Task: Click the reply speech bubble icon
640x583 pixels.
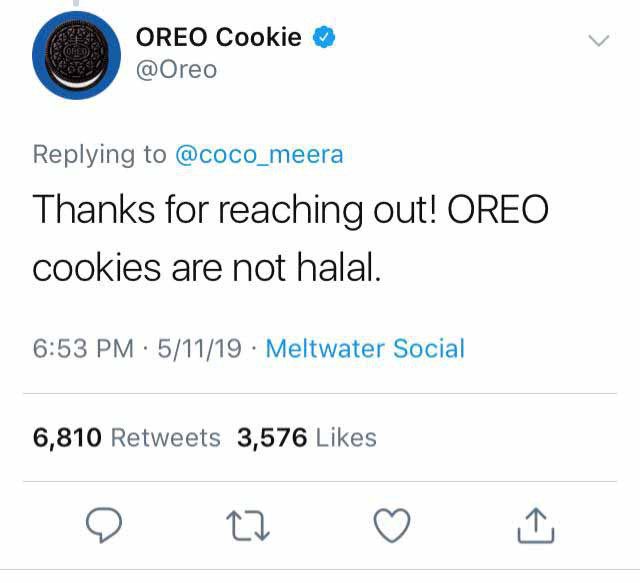Action: pyautogui.click(x=104, y=525)
